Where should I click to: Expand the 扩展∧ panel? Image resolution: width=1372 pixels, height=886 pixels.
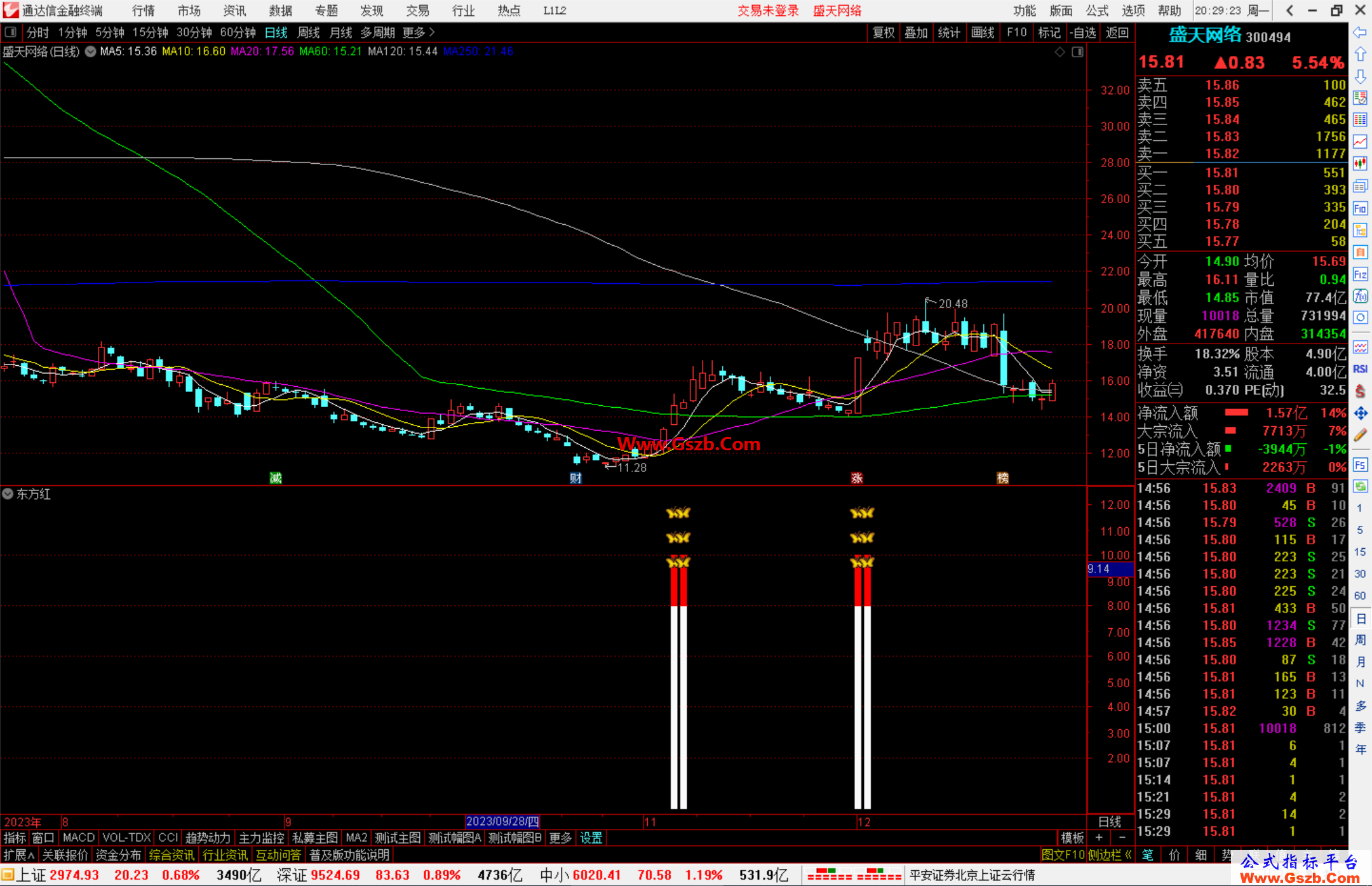click(19, 855)
